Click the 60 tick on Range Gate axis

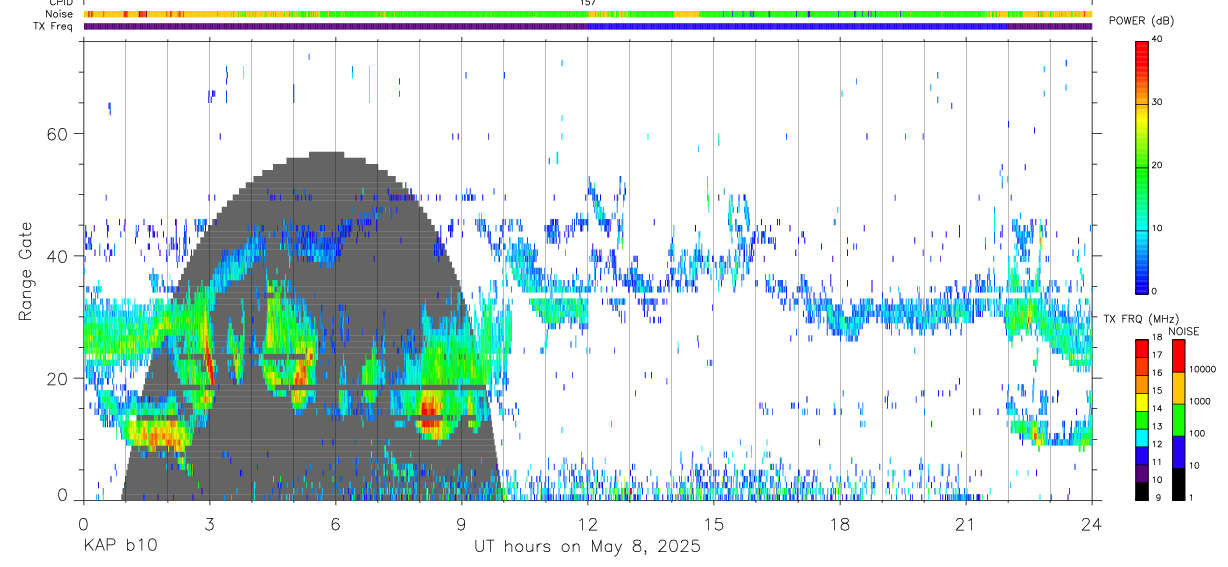(x=58, y=134)
